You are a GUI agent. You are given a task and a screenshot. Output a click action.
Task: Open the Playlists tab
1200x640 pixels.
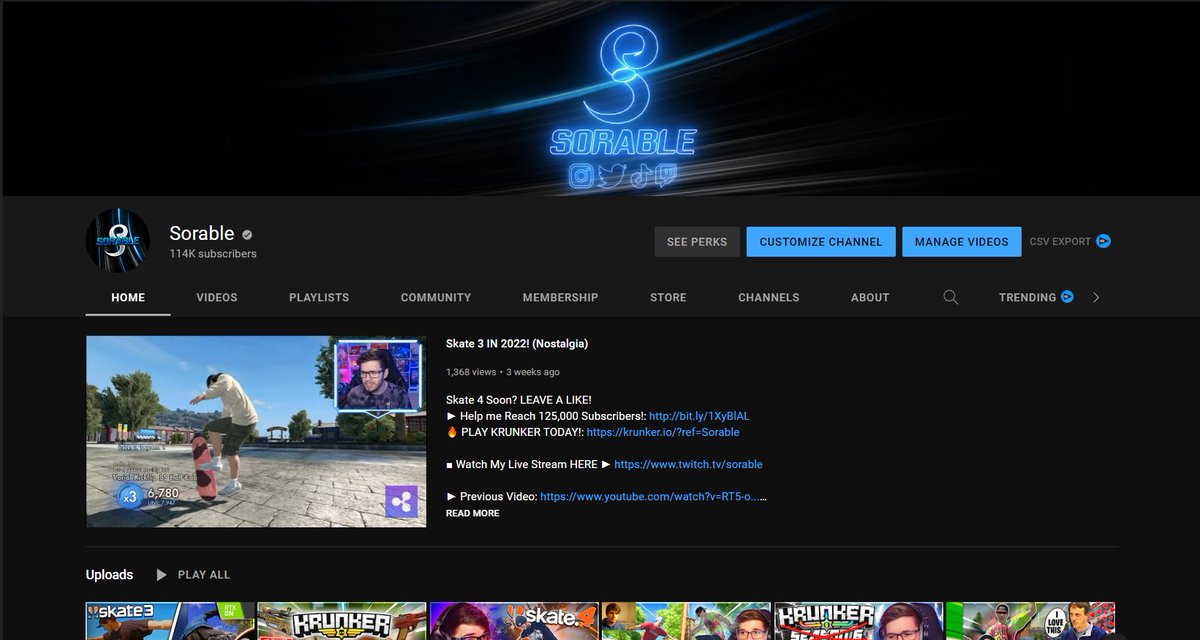click(319, 297)
